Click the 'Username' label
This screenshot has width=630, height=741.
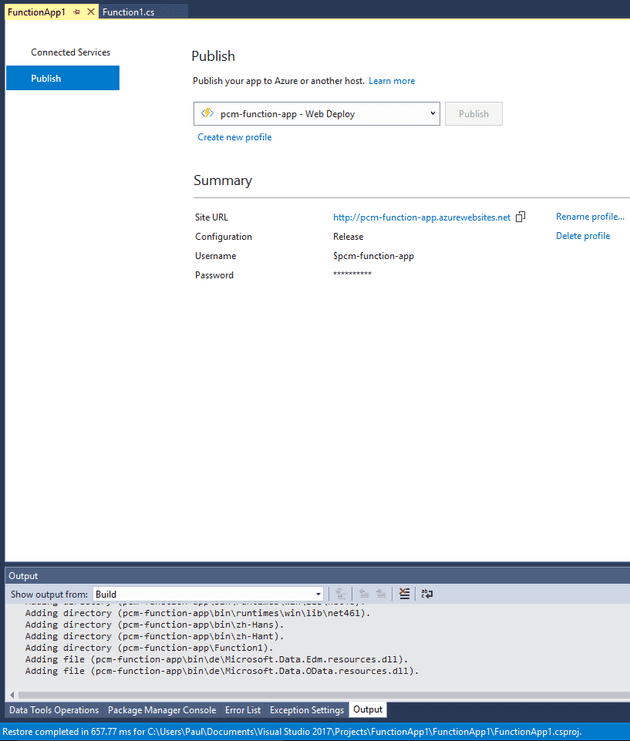tap(216, 256)
